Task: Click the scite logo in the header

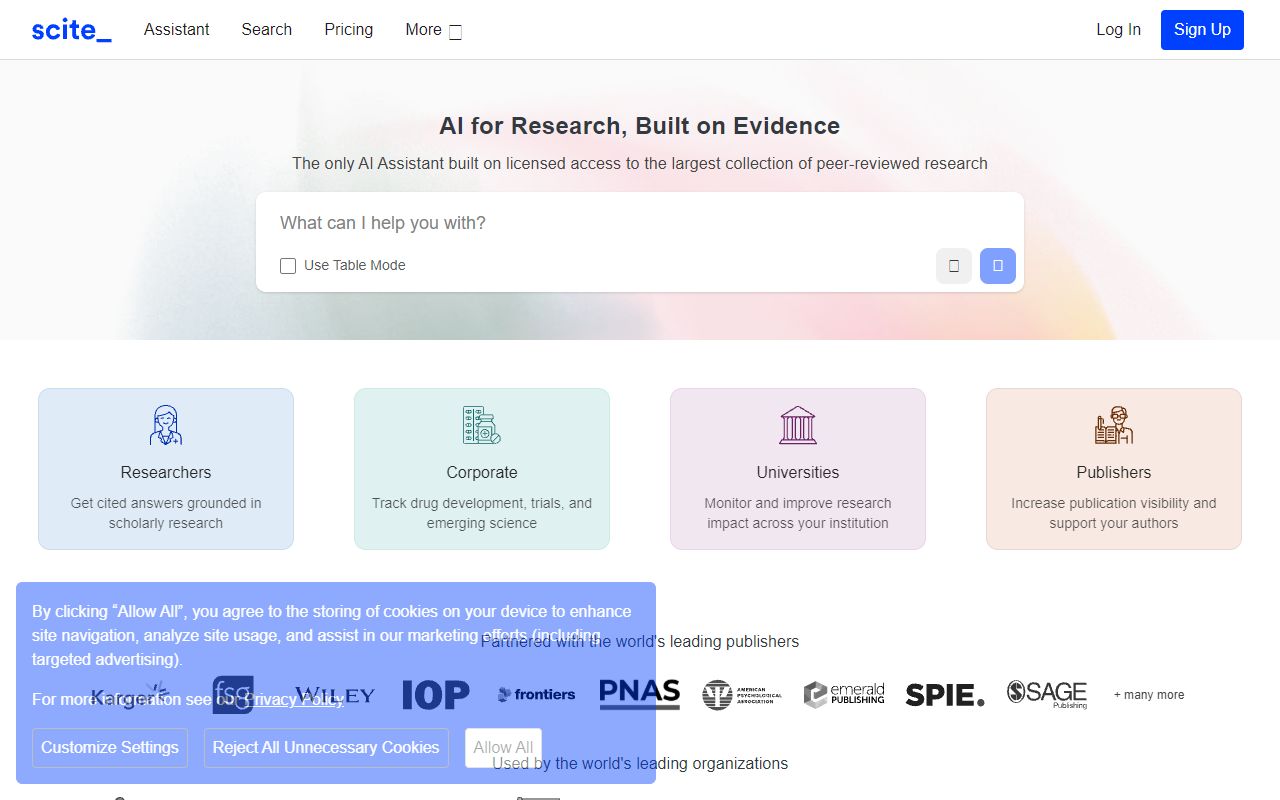Action: click(70, 29)
